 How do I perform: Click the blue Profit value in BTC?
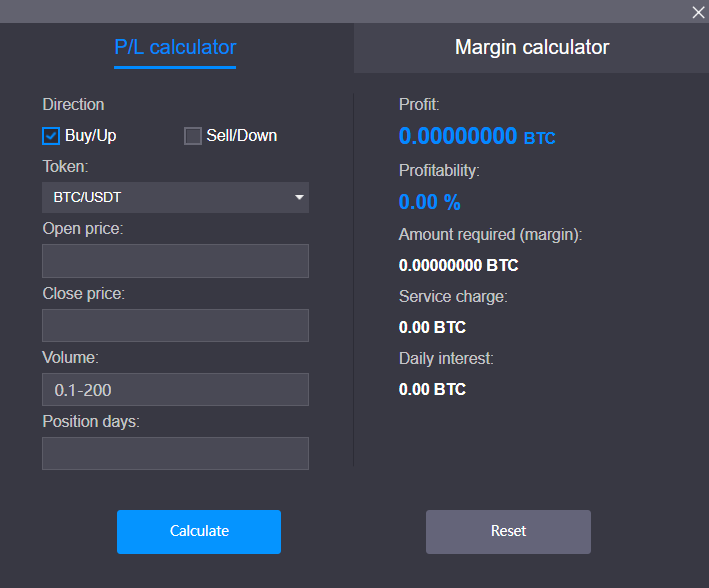click(477, 136)
